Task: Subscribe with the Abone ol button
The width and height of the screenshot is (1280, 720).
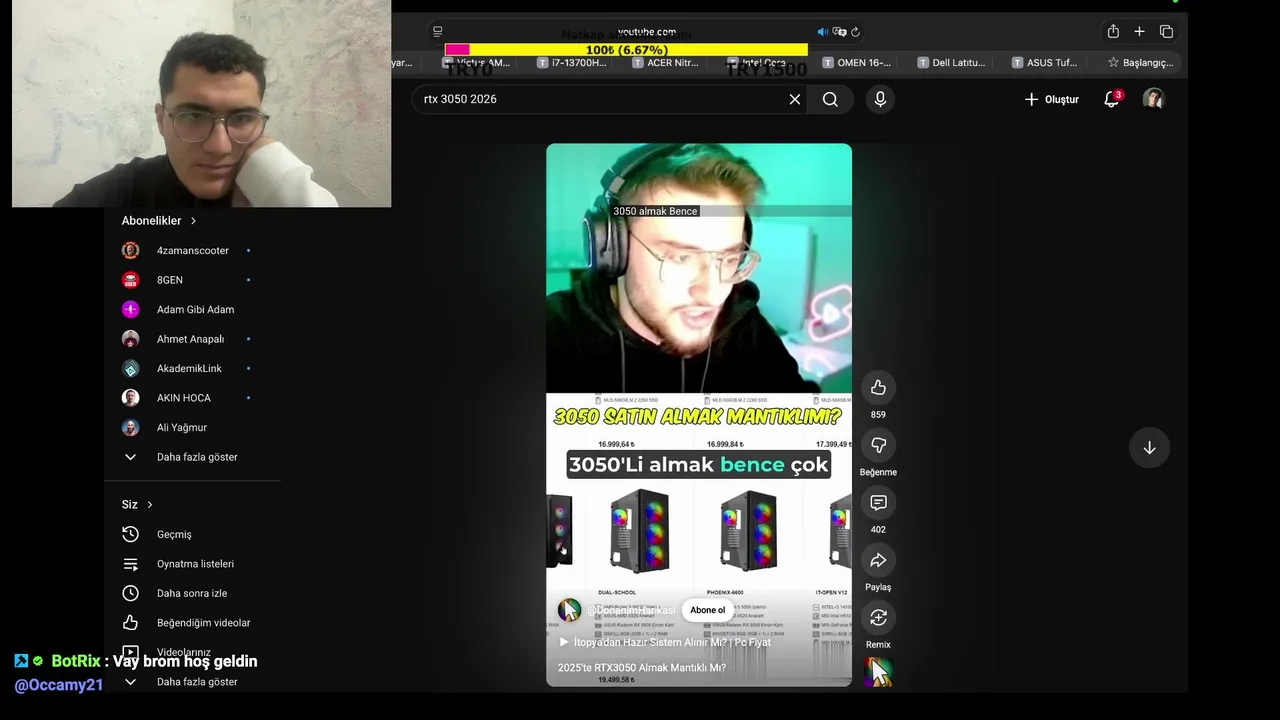Action: tap(707, 610)
